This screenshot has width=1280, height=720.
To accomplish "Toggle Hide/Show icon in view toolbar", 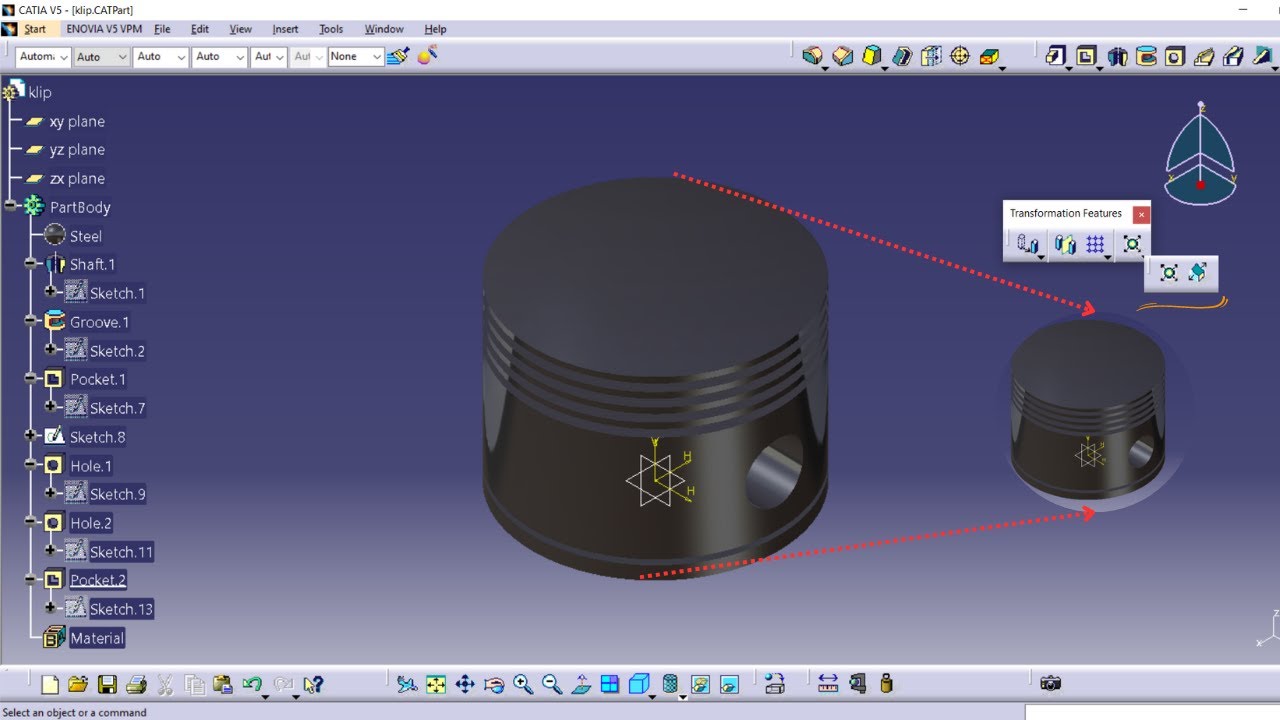I will (700, 684).
